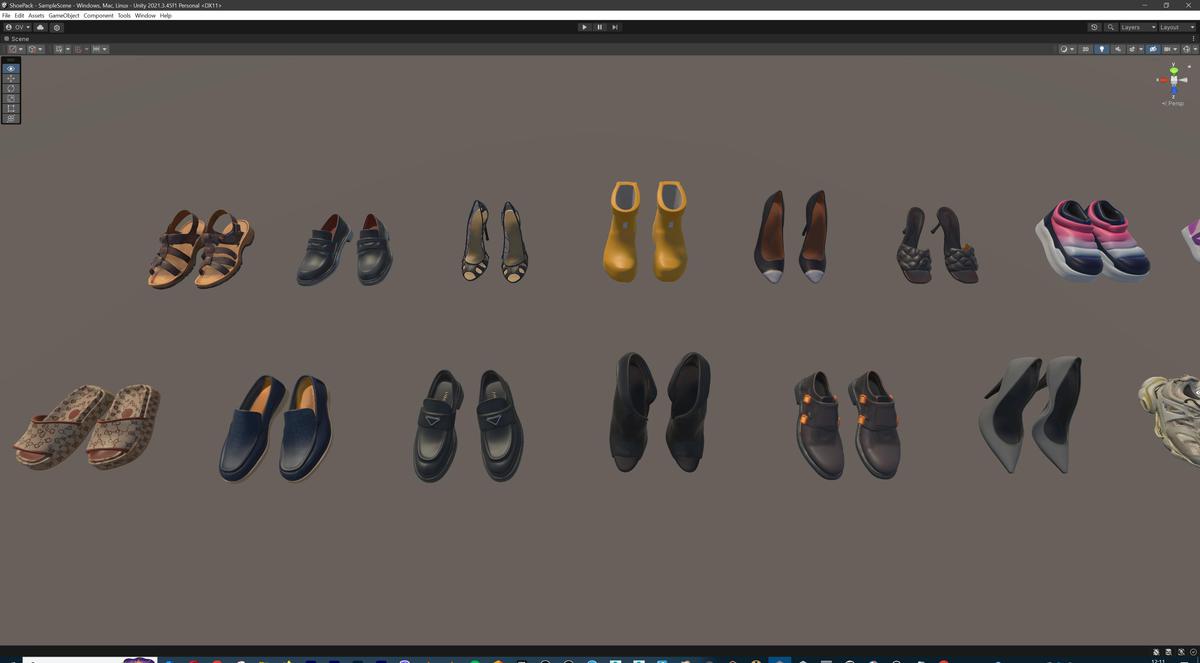Screen dimensions: 1200x663
Task: Select the Rotate tool
Action: click(10, 88)
